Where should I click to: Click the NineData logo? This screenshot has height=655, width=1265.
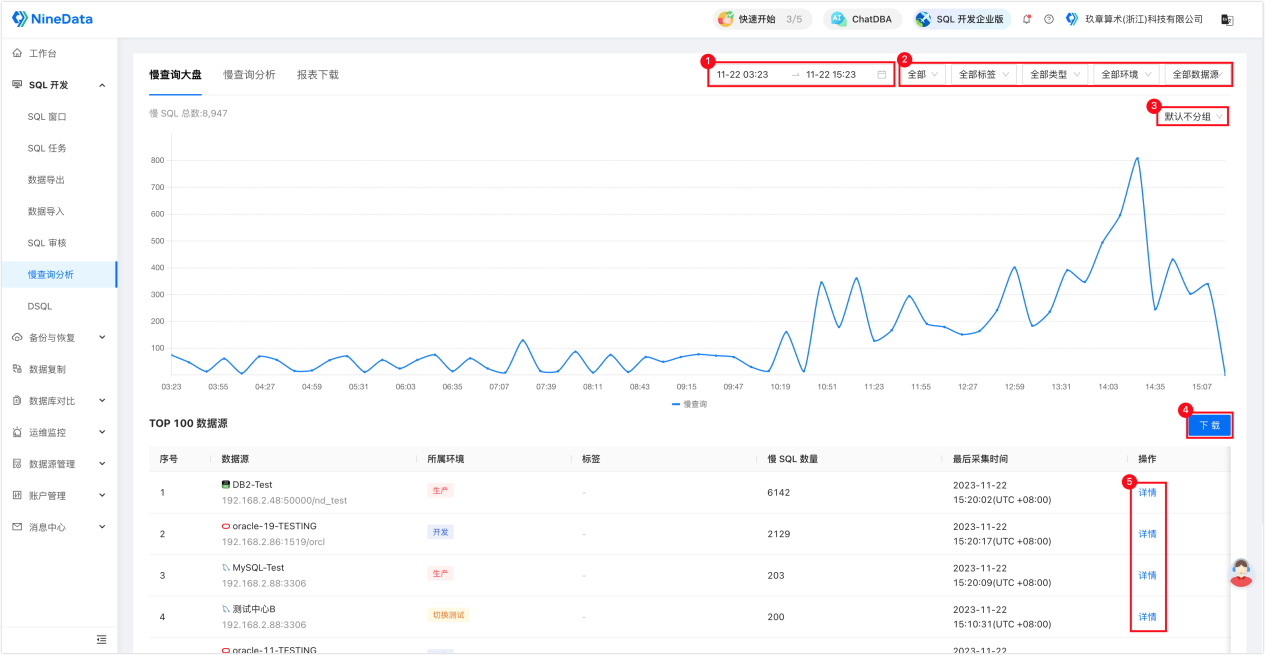(x=50, y=19)
